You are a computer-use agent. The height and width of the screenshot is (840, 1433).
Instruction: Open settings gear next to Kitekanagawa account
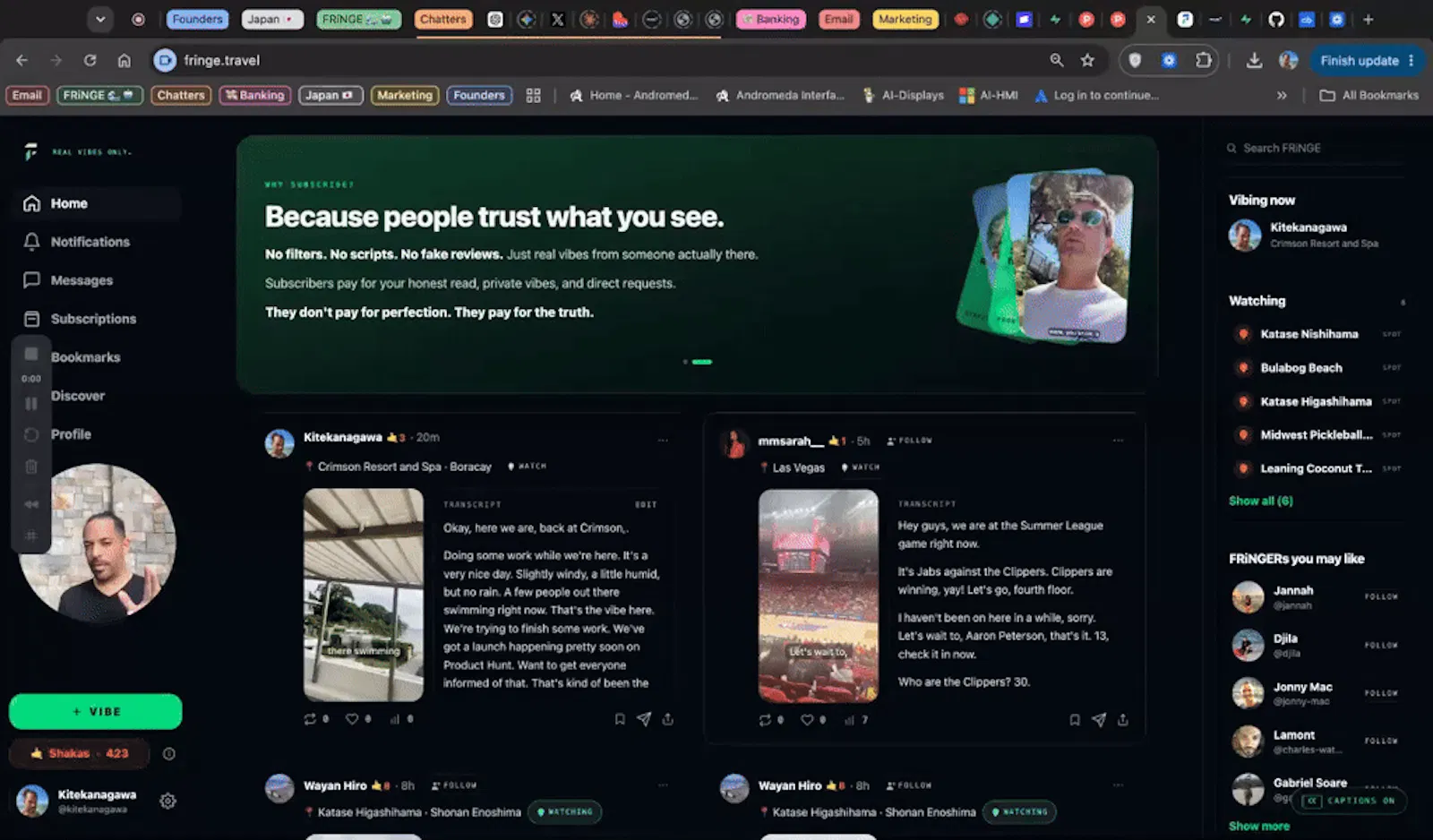click(x=167, y=801)
